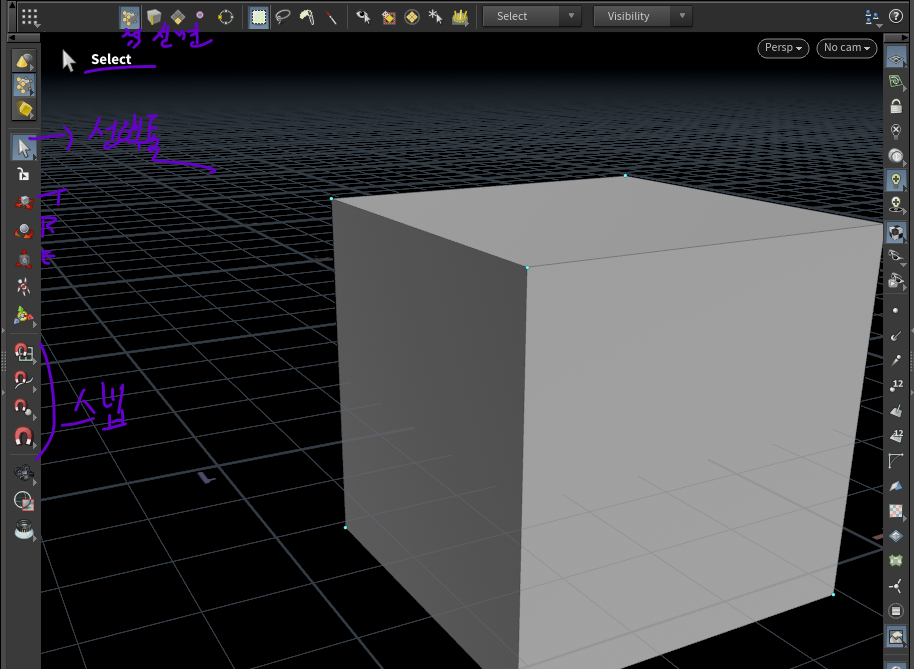Select Points component mode icon

pos(129,17)
